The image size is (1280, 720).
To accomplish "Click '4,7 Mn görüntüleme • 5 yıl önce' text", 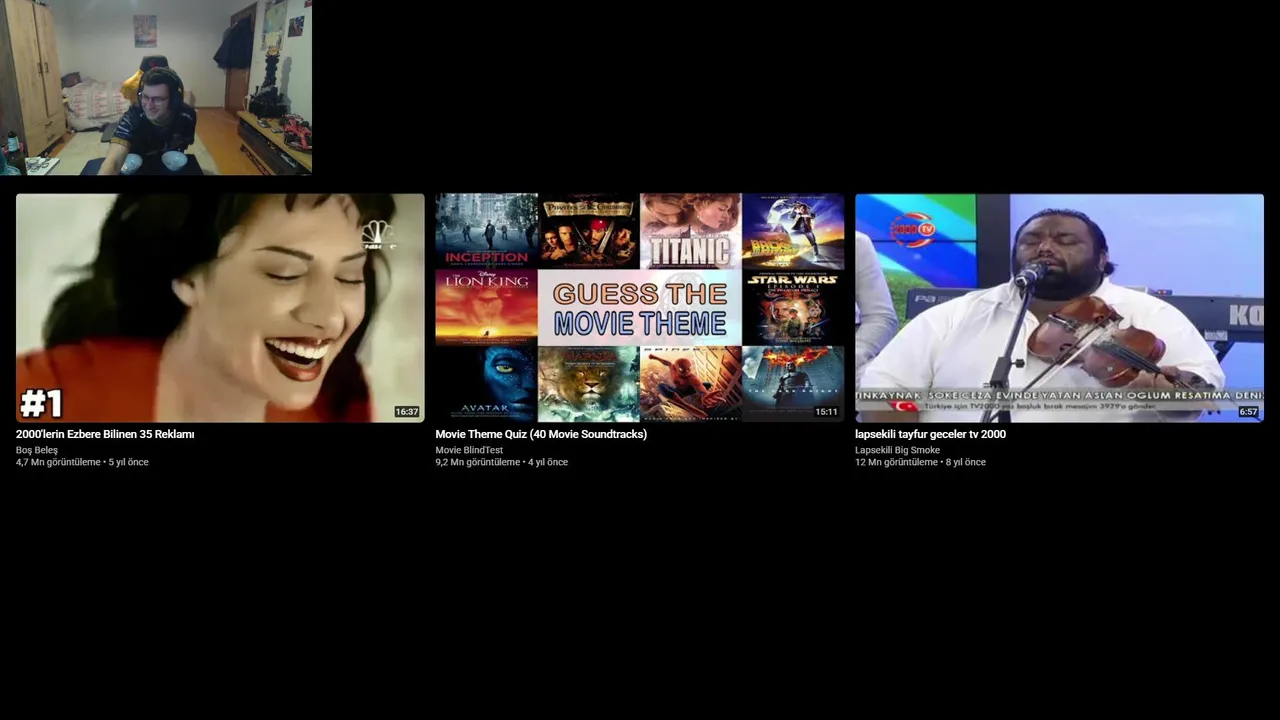I will point(82,462).
